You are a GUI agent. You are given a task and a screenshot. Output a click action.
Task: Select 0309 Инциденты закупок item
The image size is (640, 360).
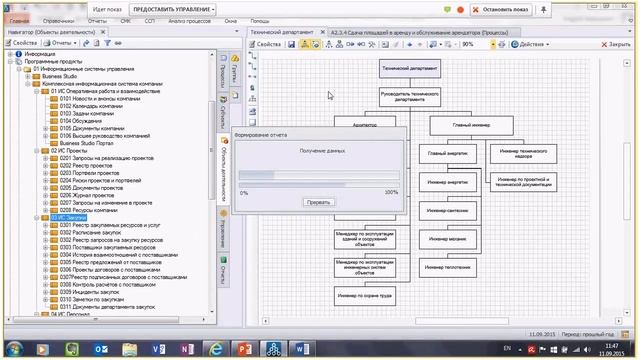pos(89,292)
